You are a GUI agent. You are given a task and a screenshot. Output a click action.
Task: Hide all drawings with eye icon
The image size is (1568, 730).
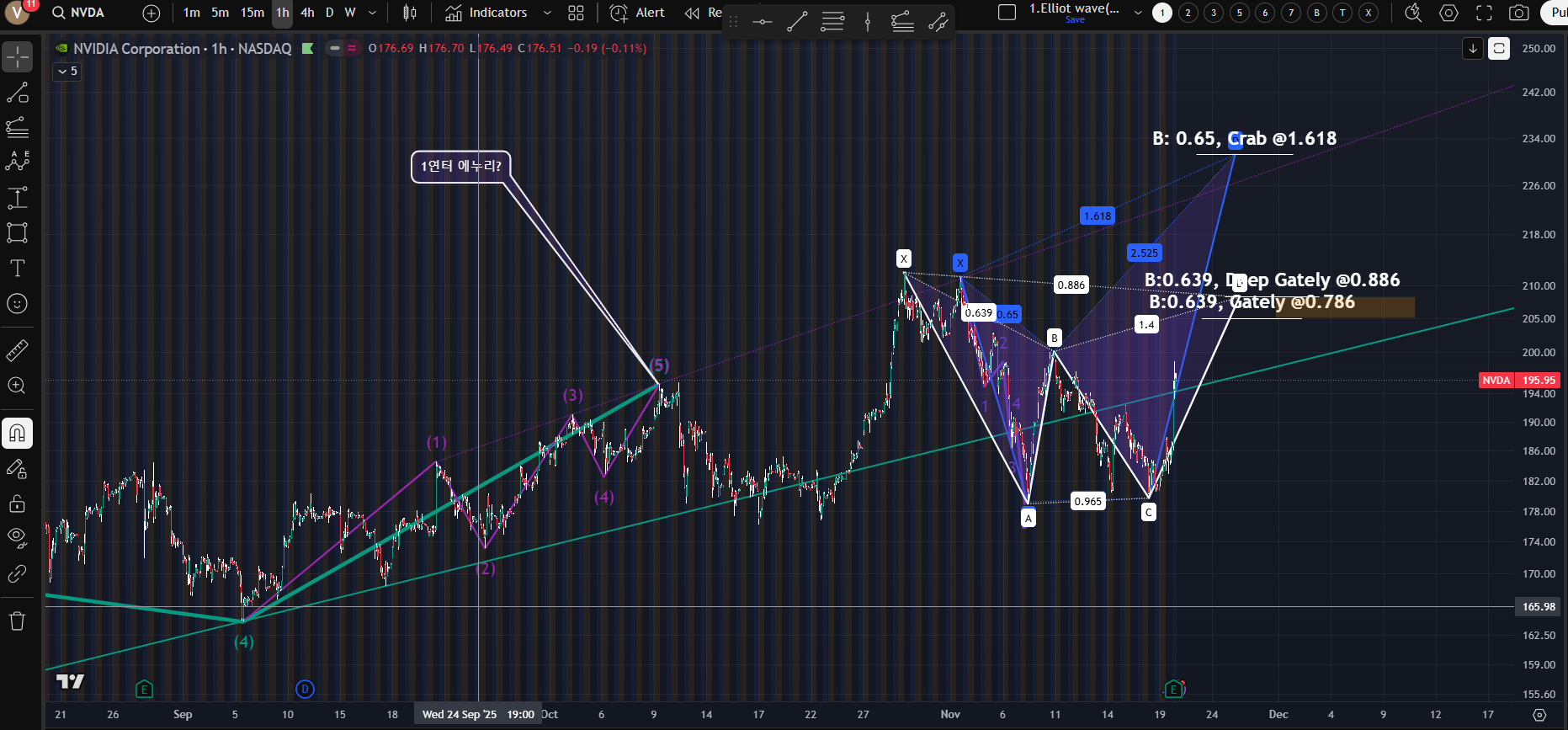pyautogui.click(x=17, y=538)
